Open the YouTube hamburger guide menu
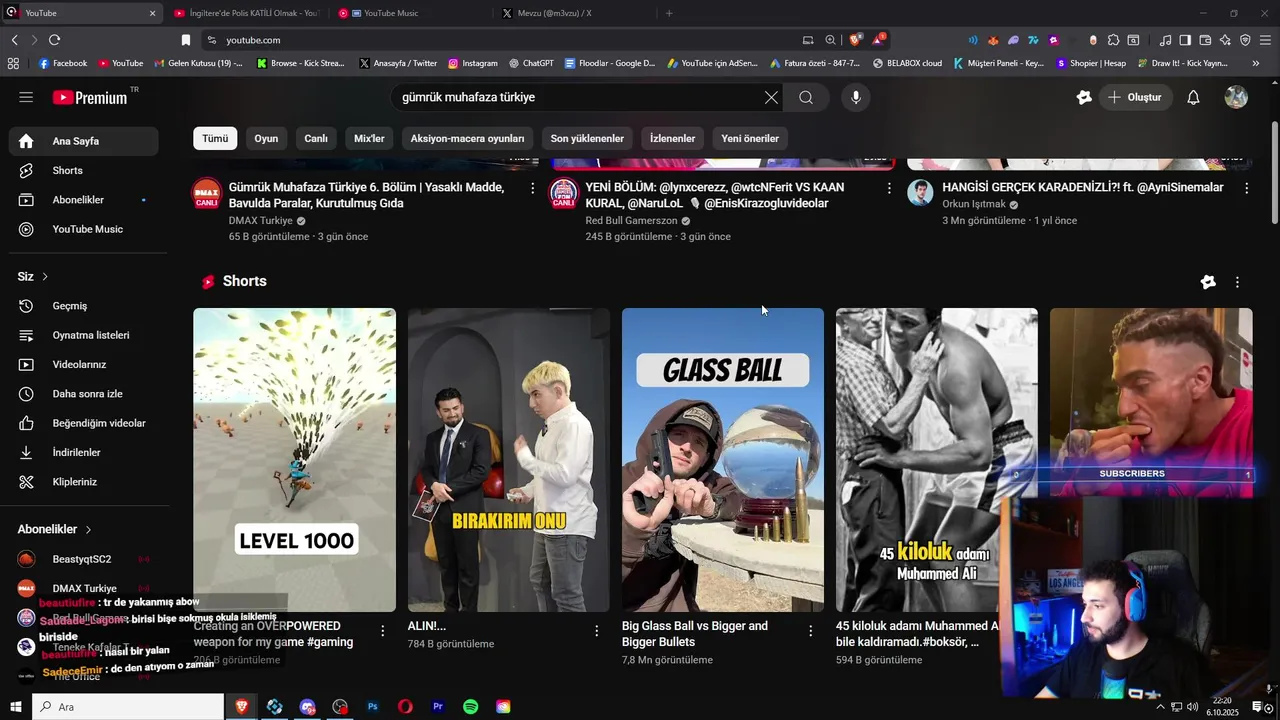The image size is (1280, 720). pyautogui.click(x=26, y=97)
